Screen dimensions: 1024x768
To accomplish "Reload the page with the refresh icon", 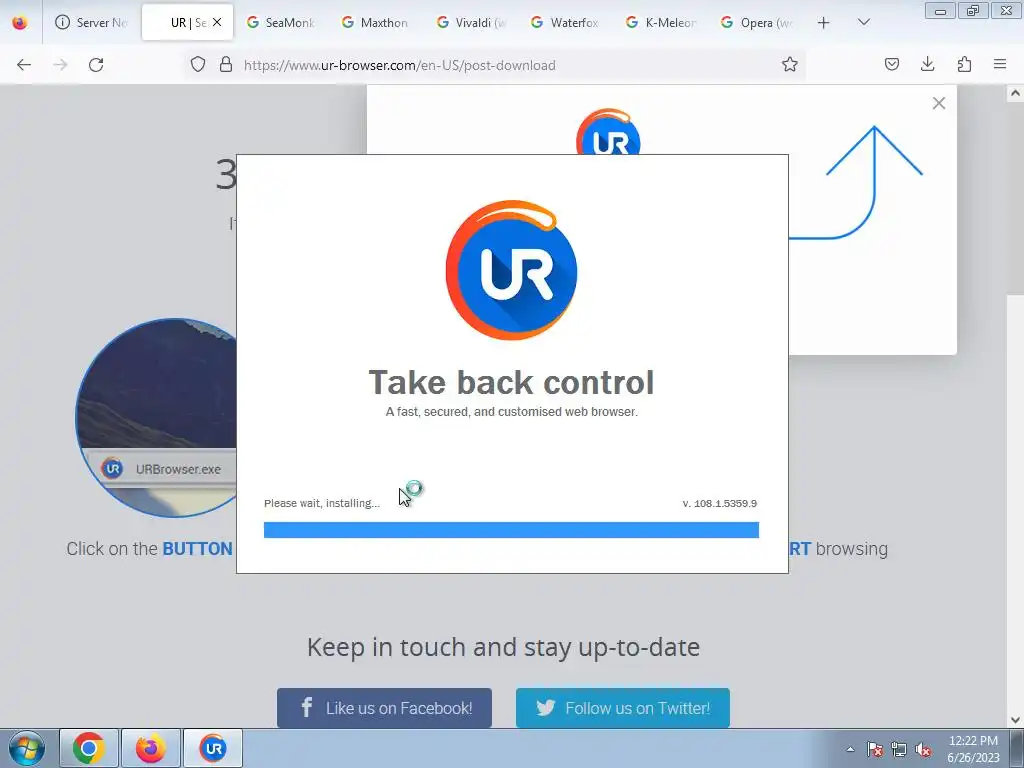I will (96, 65).
